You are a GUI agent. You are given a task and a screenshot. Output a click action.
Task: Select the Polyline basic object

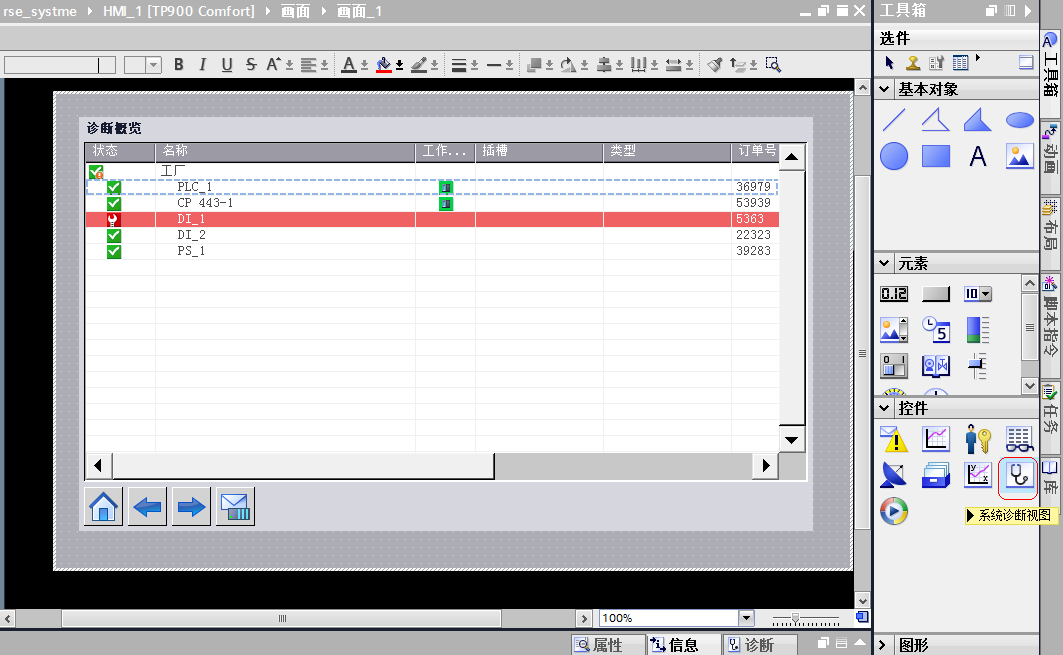click(936, 120)
